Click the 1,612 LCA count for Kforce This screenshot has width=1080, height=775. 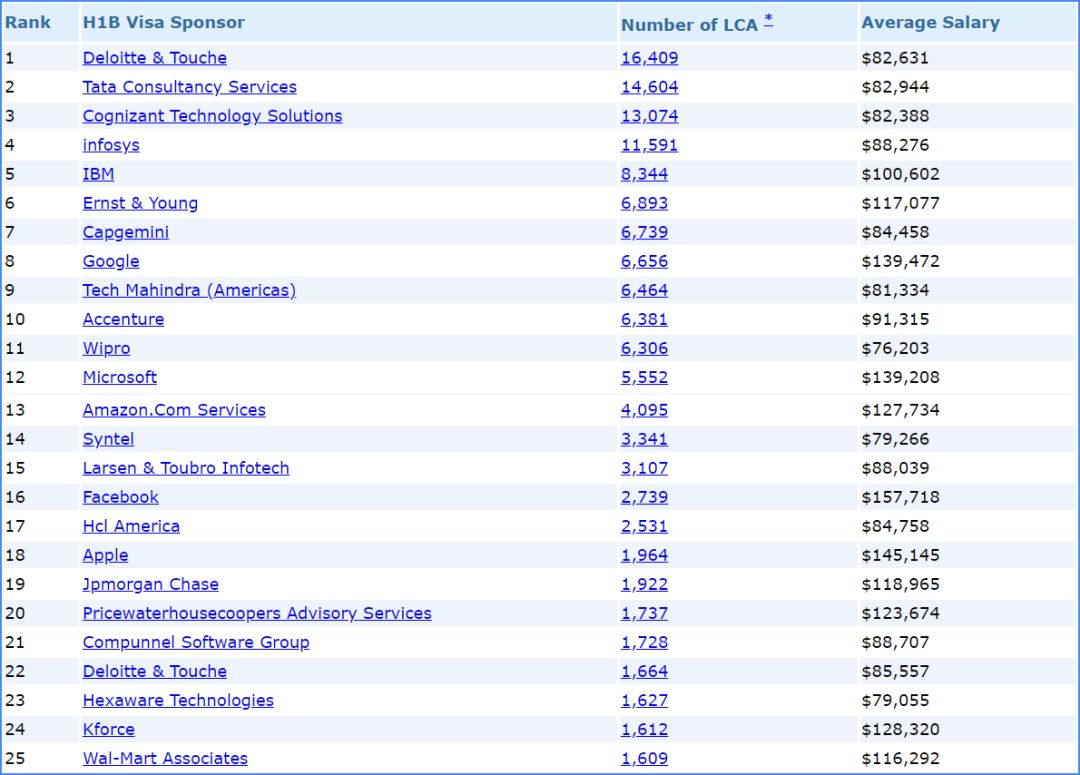pyautogui.click(x=645, y=729)
